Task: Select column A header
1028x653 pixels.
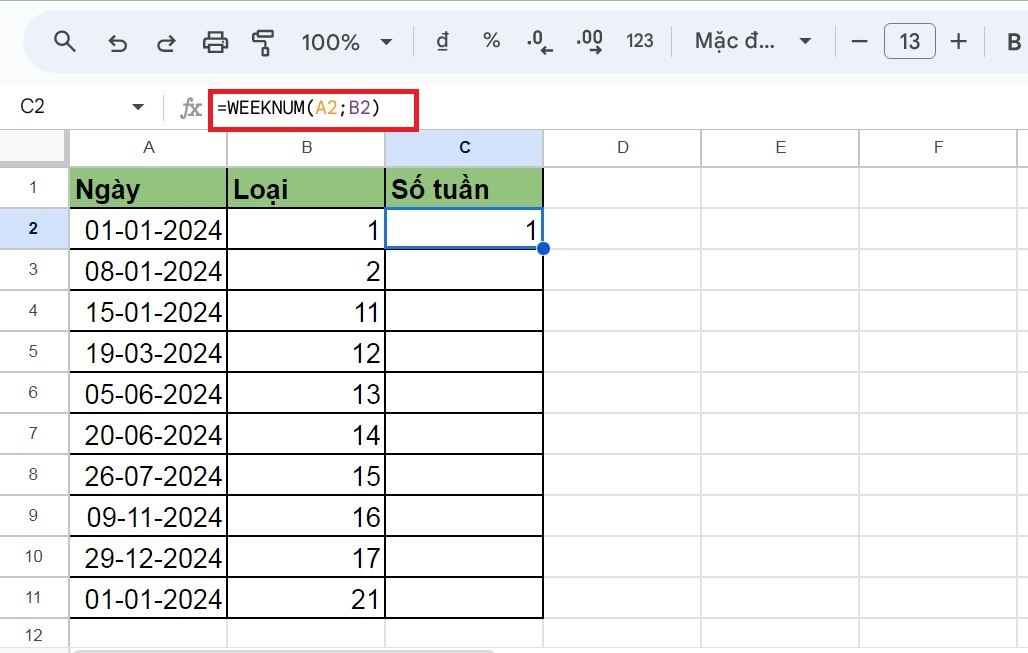Action: click(148, 148)
